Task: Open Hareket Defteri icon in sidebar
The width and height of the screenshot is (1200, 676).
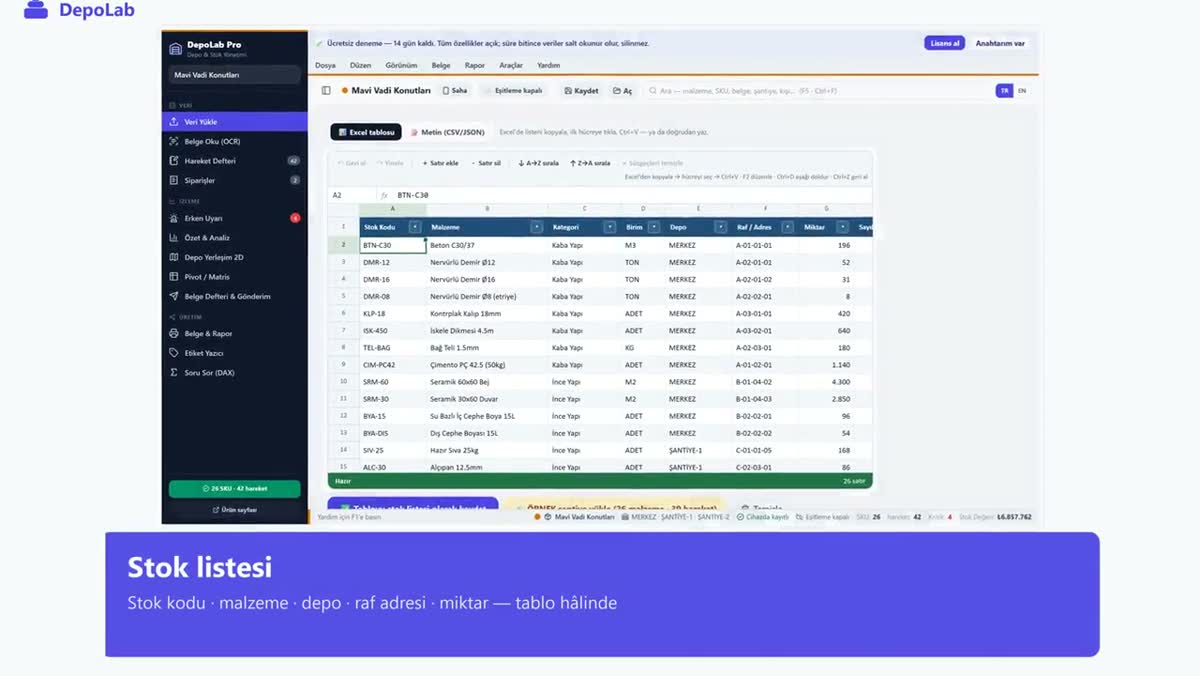Action: [x=174, y=161]
